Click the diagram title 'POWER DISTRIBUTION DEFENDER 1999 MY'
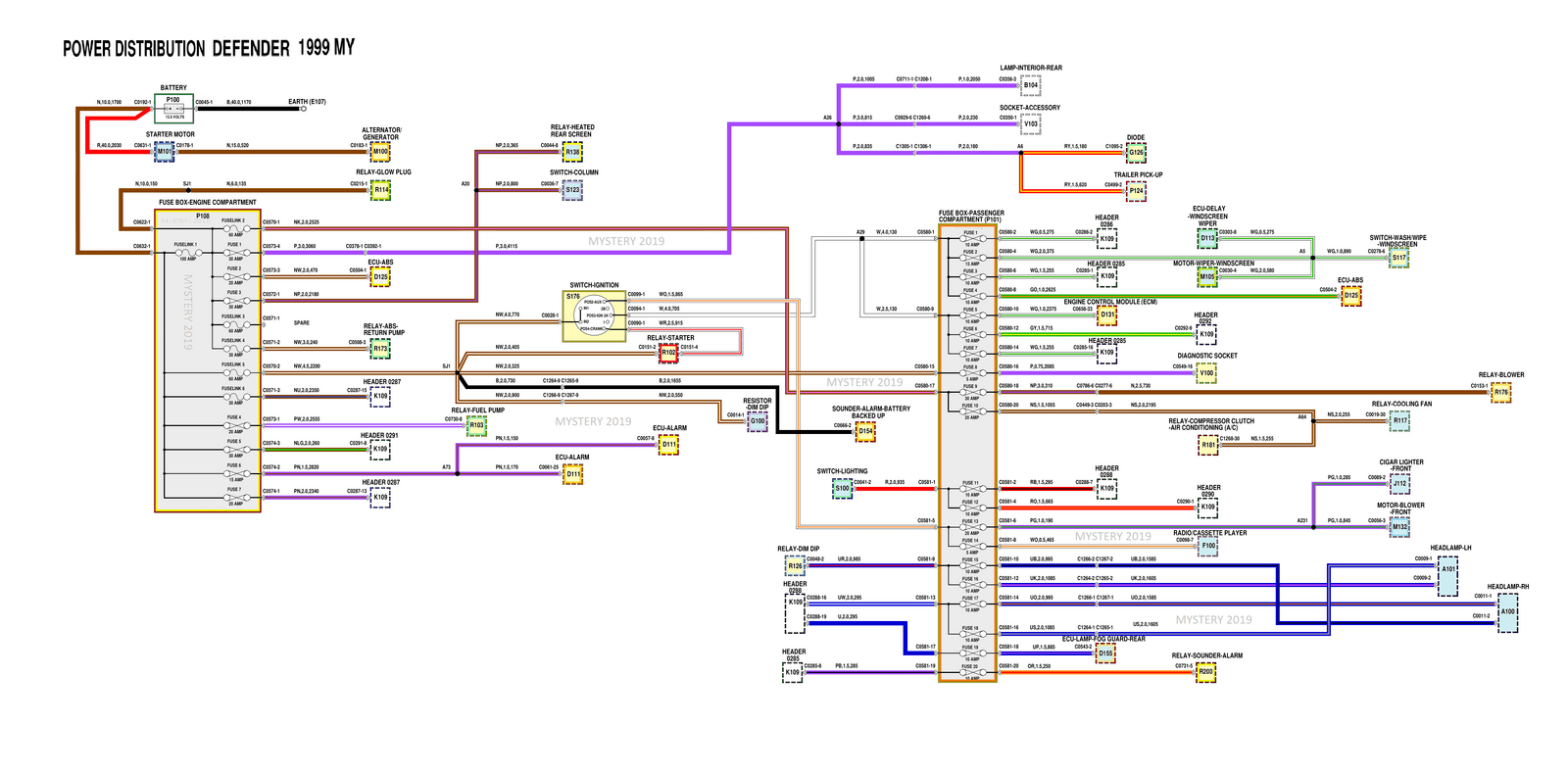Viewport: 1568px width, 773px height. pos(209,48)
